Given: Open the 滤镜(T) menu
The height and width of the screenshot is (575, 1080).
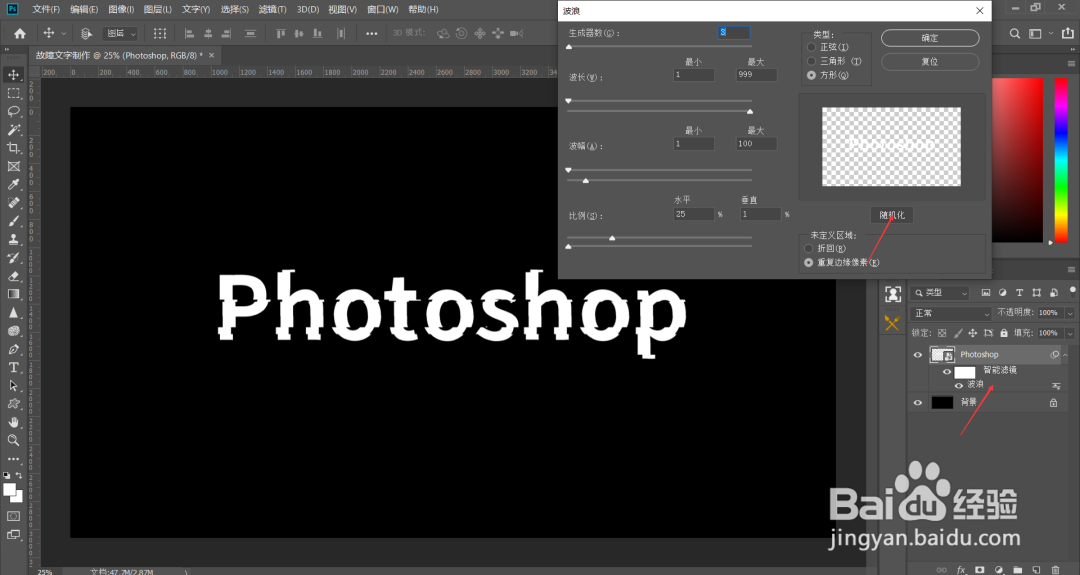Looking at the screenshot, I should (272, 10).
